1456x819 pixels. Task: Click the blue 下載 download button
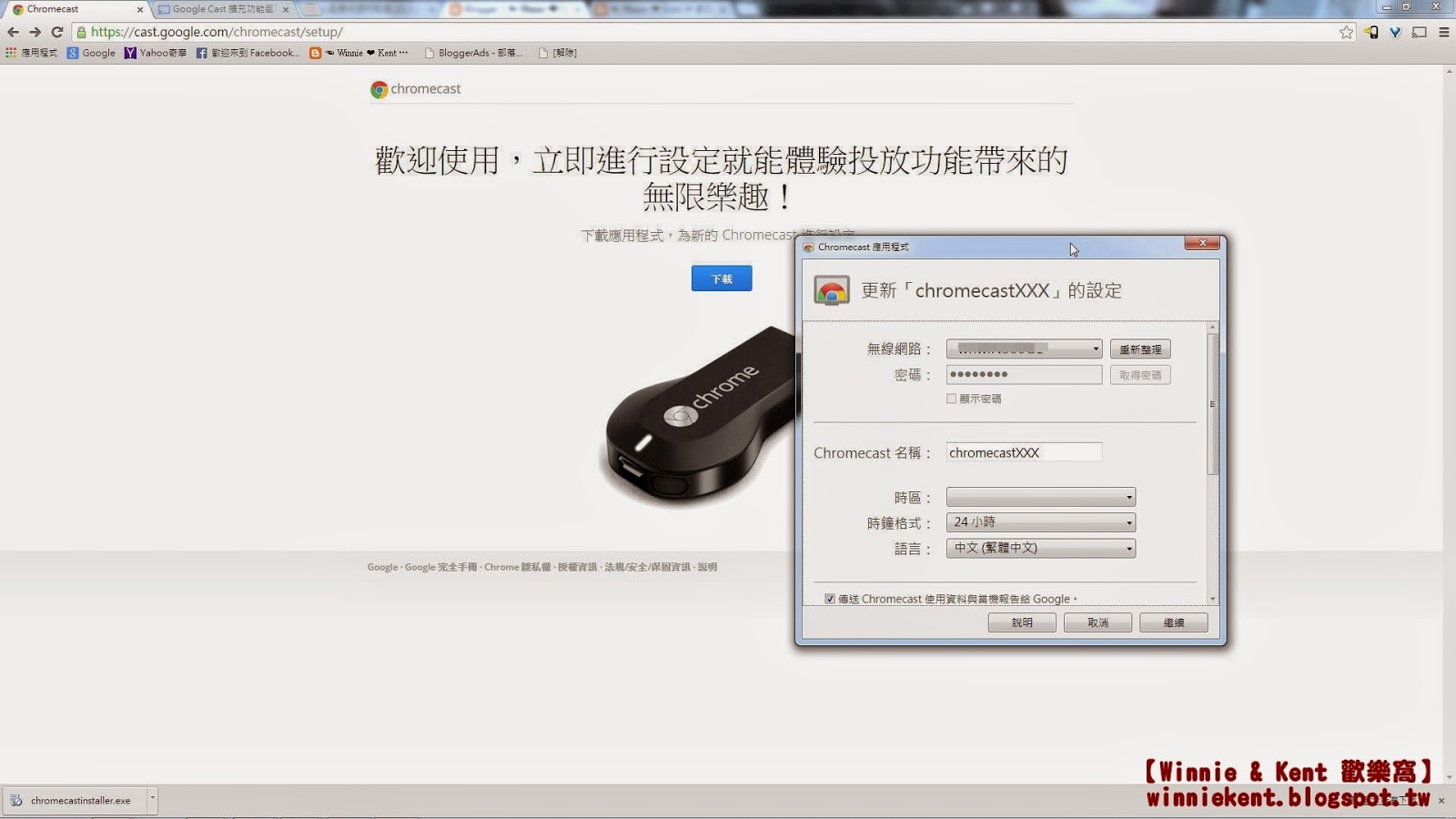[x=722, y=278]
